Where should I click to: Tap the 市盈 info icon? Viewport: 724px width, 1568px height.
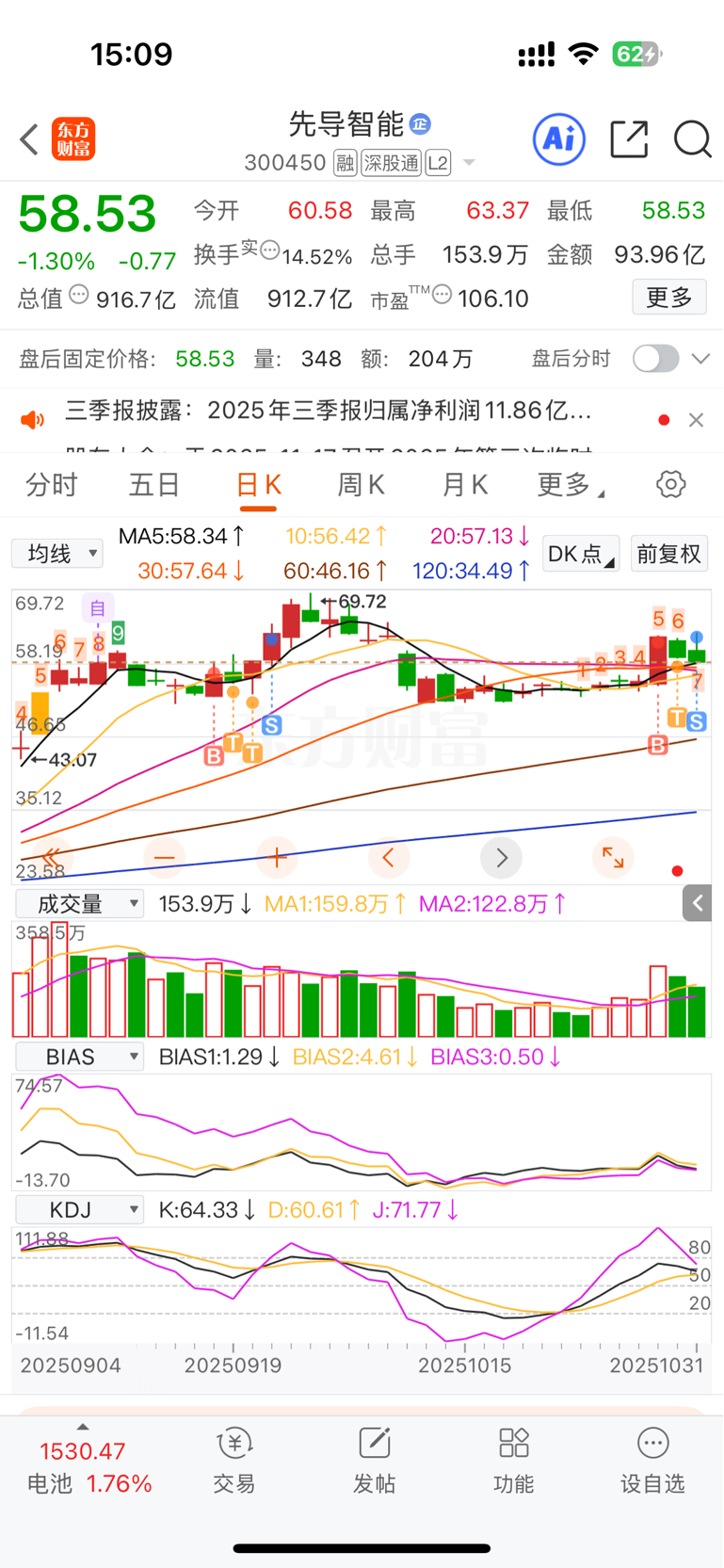442,295
